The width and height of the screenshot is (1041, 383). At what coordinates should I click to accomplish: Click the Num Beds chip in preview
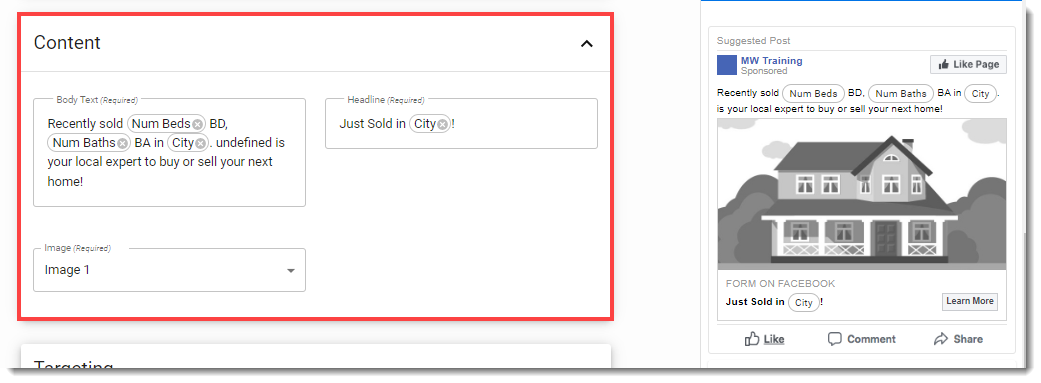click(x=813, y=94)
